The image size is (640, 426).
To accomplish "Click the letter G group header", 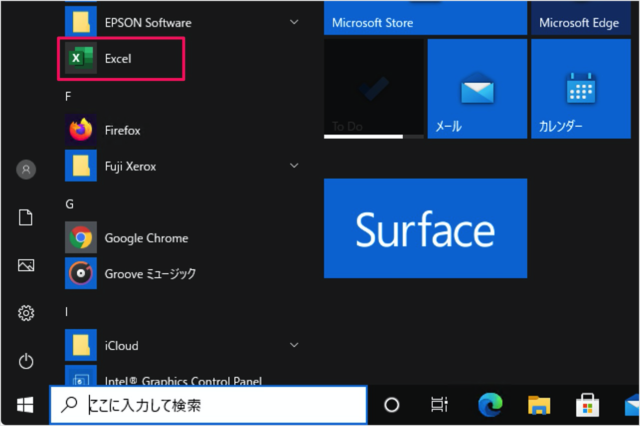I will tap(69, 204).
